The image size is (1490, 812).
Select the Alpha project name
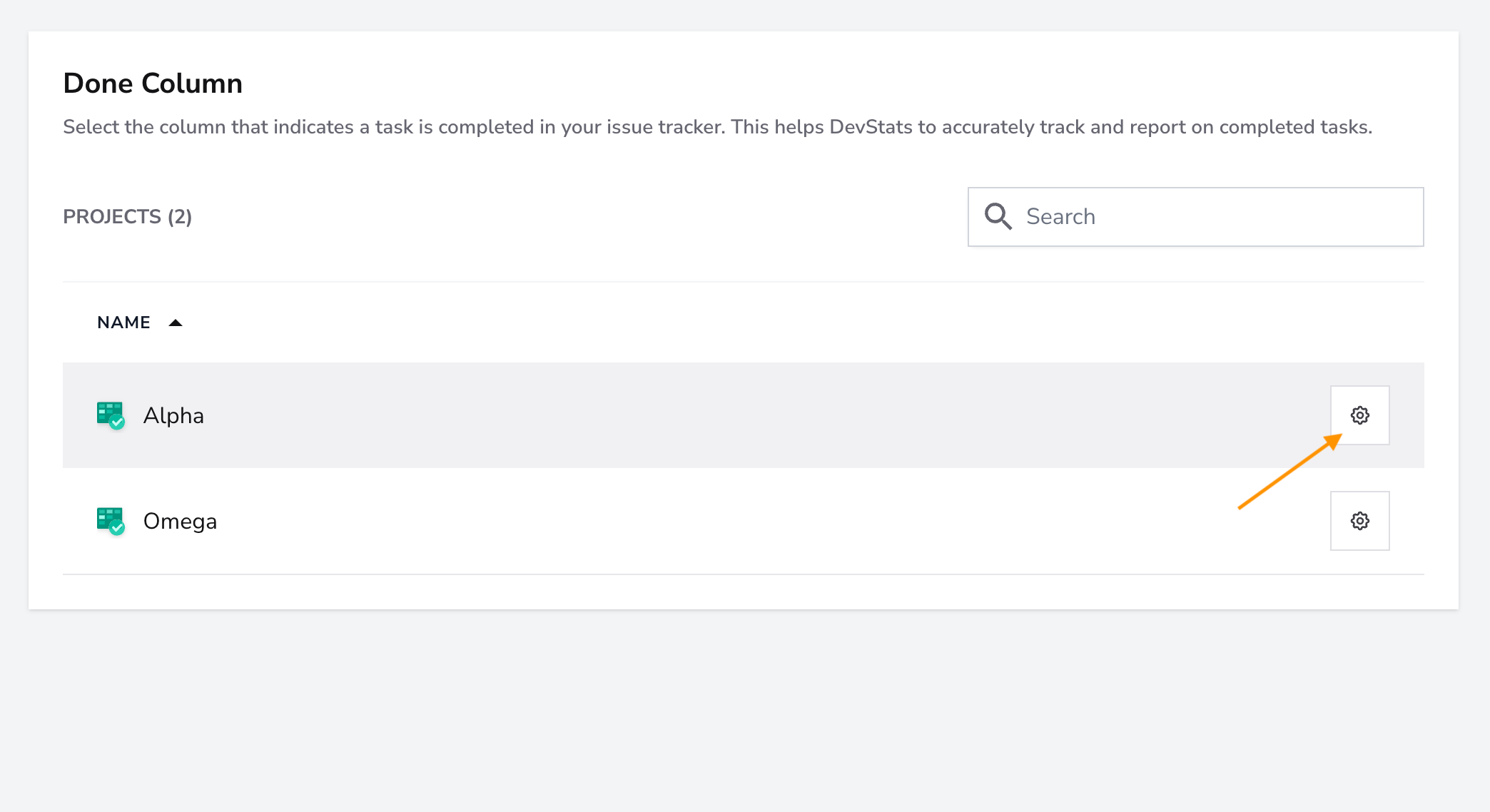click(x=173, y=415)
